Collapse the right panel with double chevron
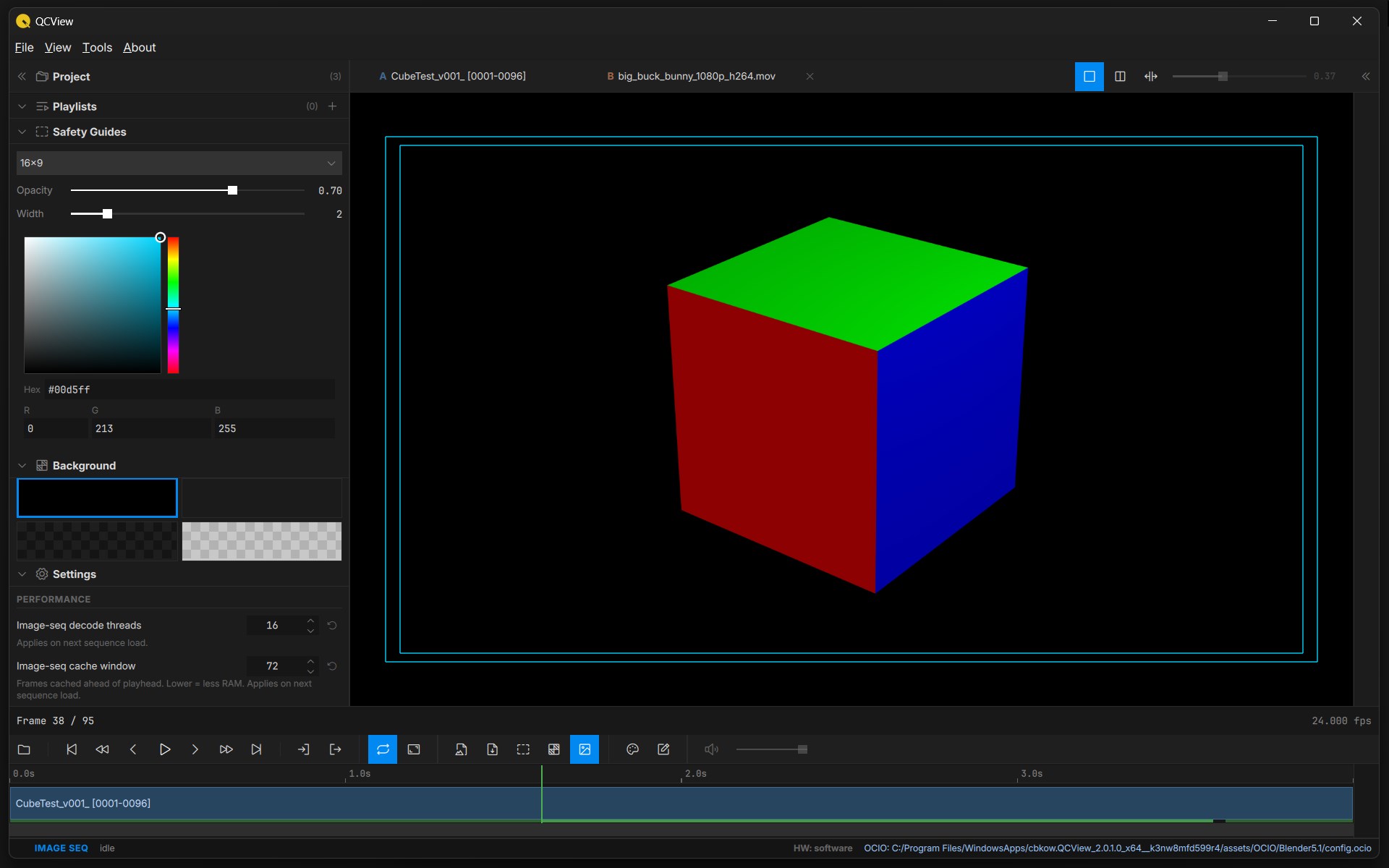Image resolution: width=1389 pixels, height=868 pixels. coord(1366,76)
